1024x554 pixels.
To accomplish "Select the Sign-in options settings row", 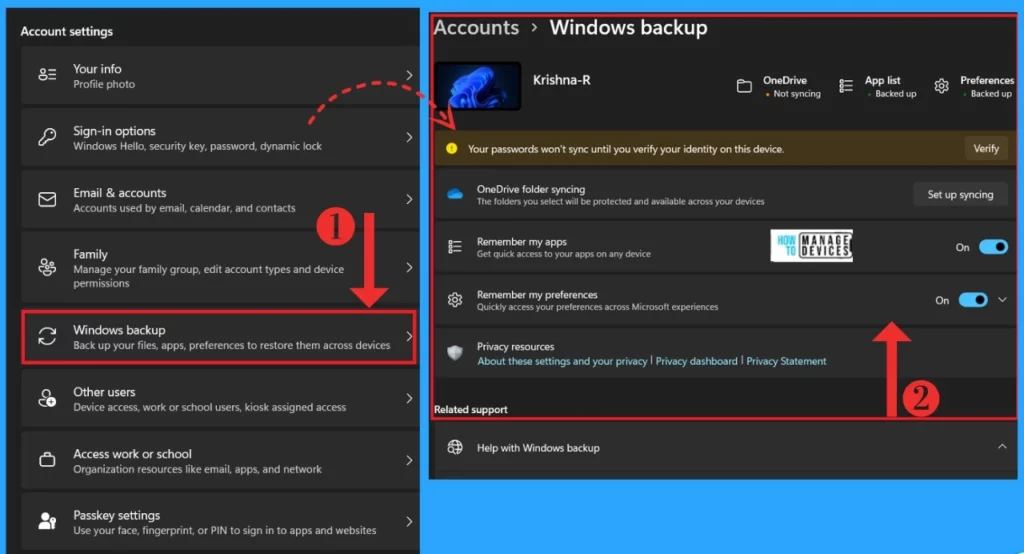I will [x=220, y=137].
